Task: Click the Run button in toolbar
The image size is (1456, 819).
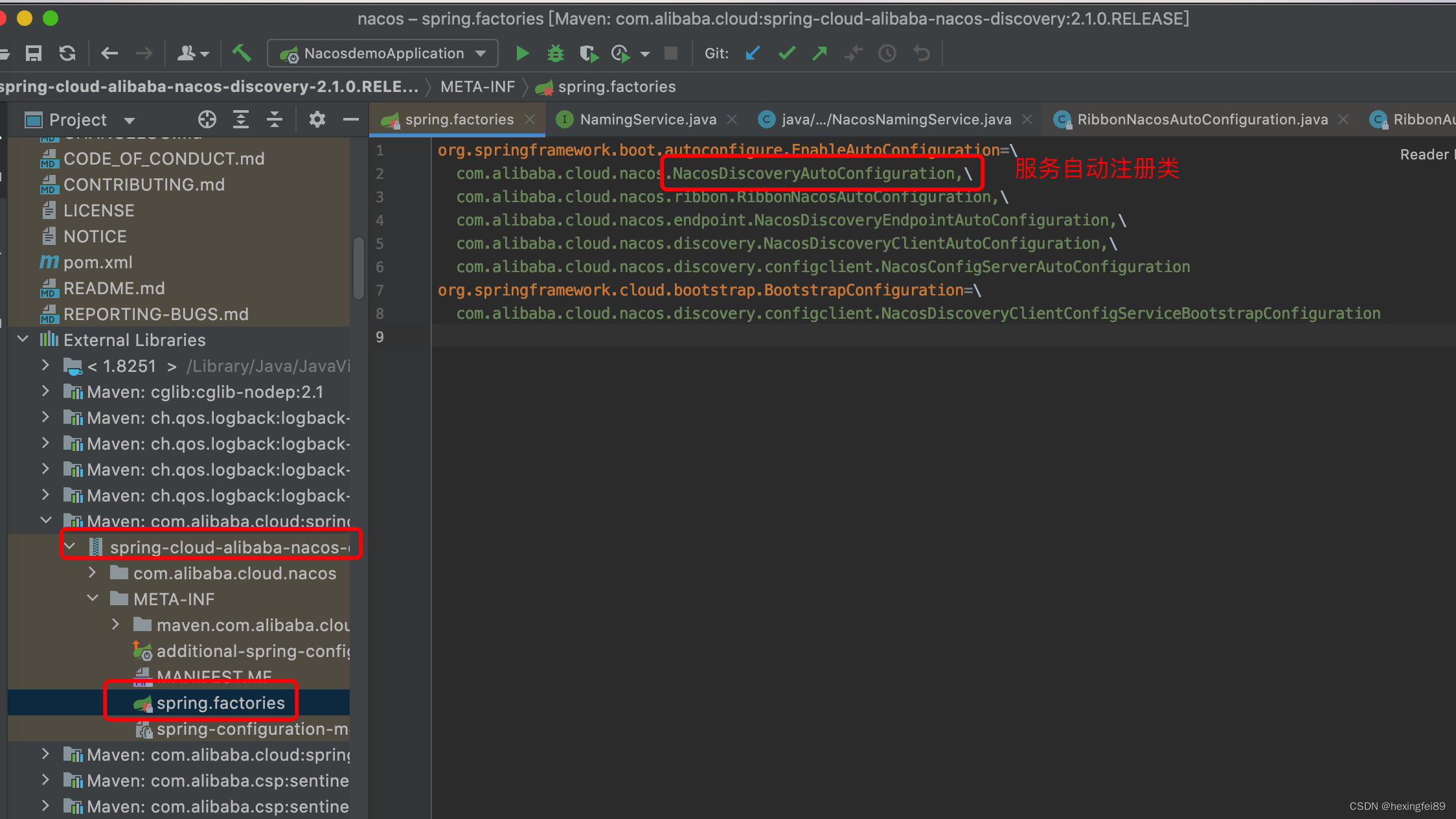Action: tap(521, 53)
